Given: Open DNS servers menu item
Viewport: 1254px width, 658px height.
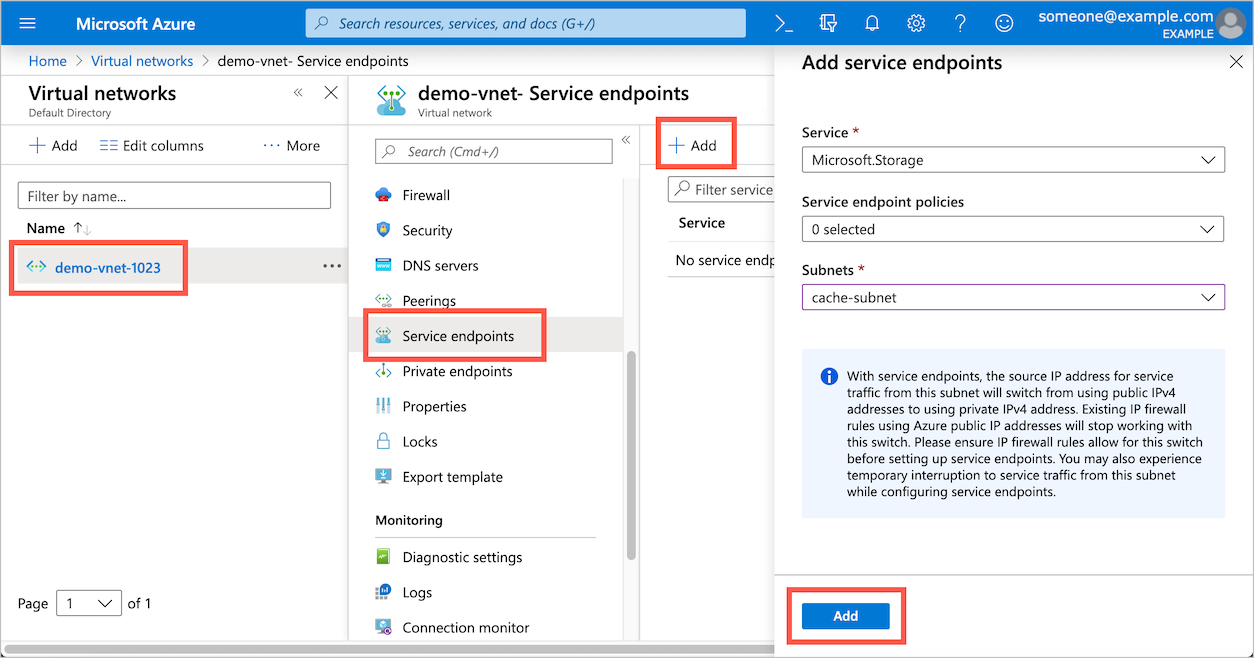Looking at the screenshot, I should (440, 266).
